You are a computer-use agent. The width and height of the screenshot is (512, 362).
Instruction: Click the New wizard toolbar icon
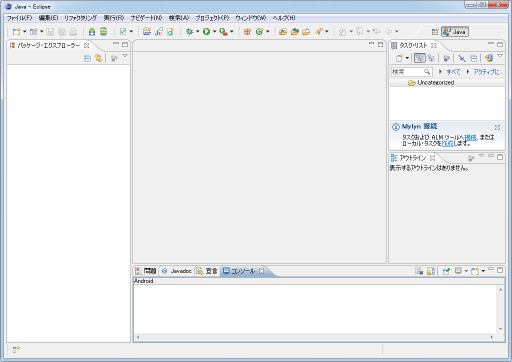(16, 32)
